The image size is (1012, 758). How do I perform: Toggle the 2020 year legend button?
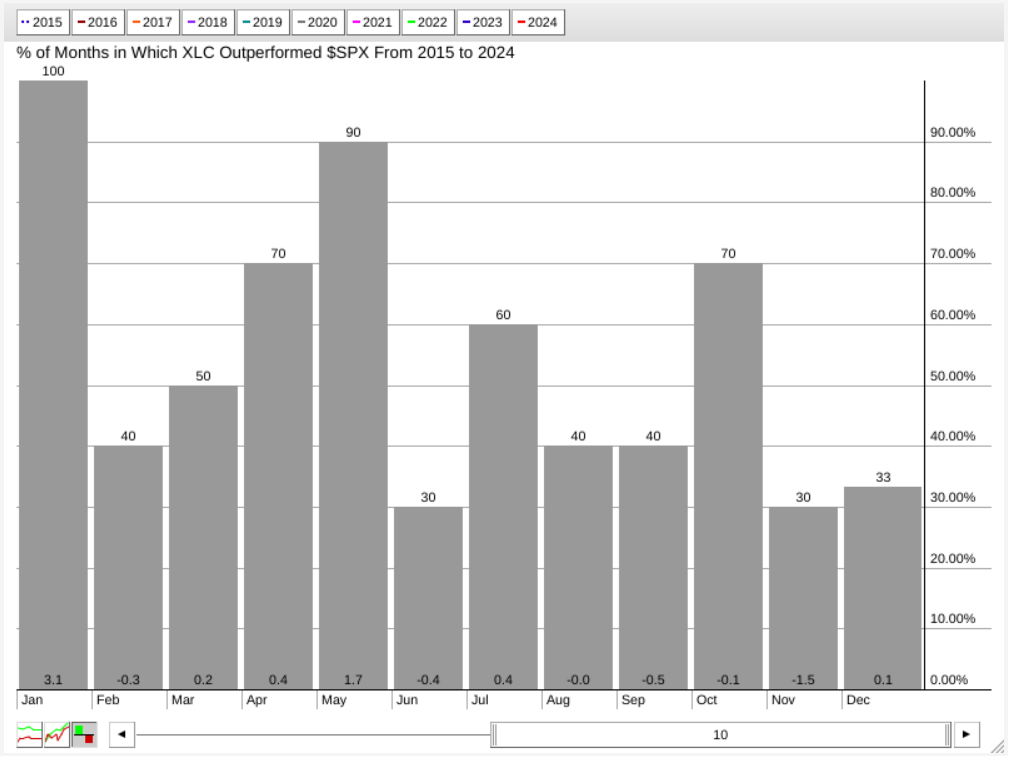[318, 23]
